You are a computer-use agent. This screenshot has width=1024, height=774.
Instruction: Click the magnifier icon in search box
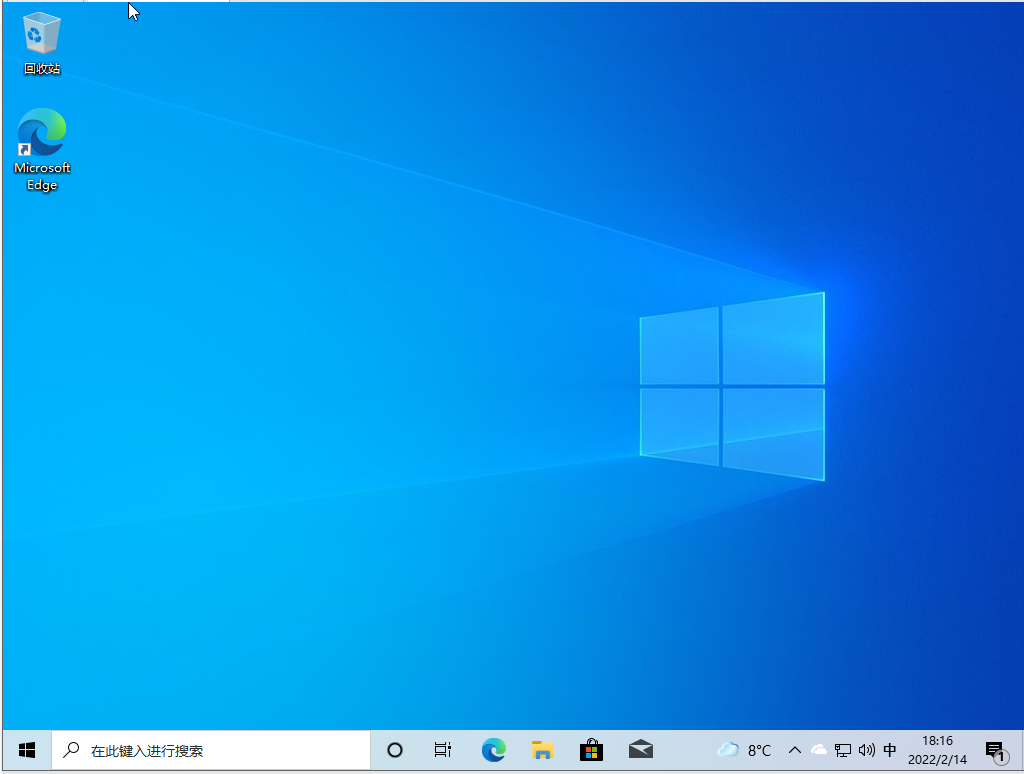[x=71, y=750]
